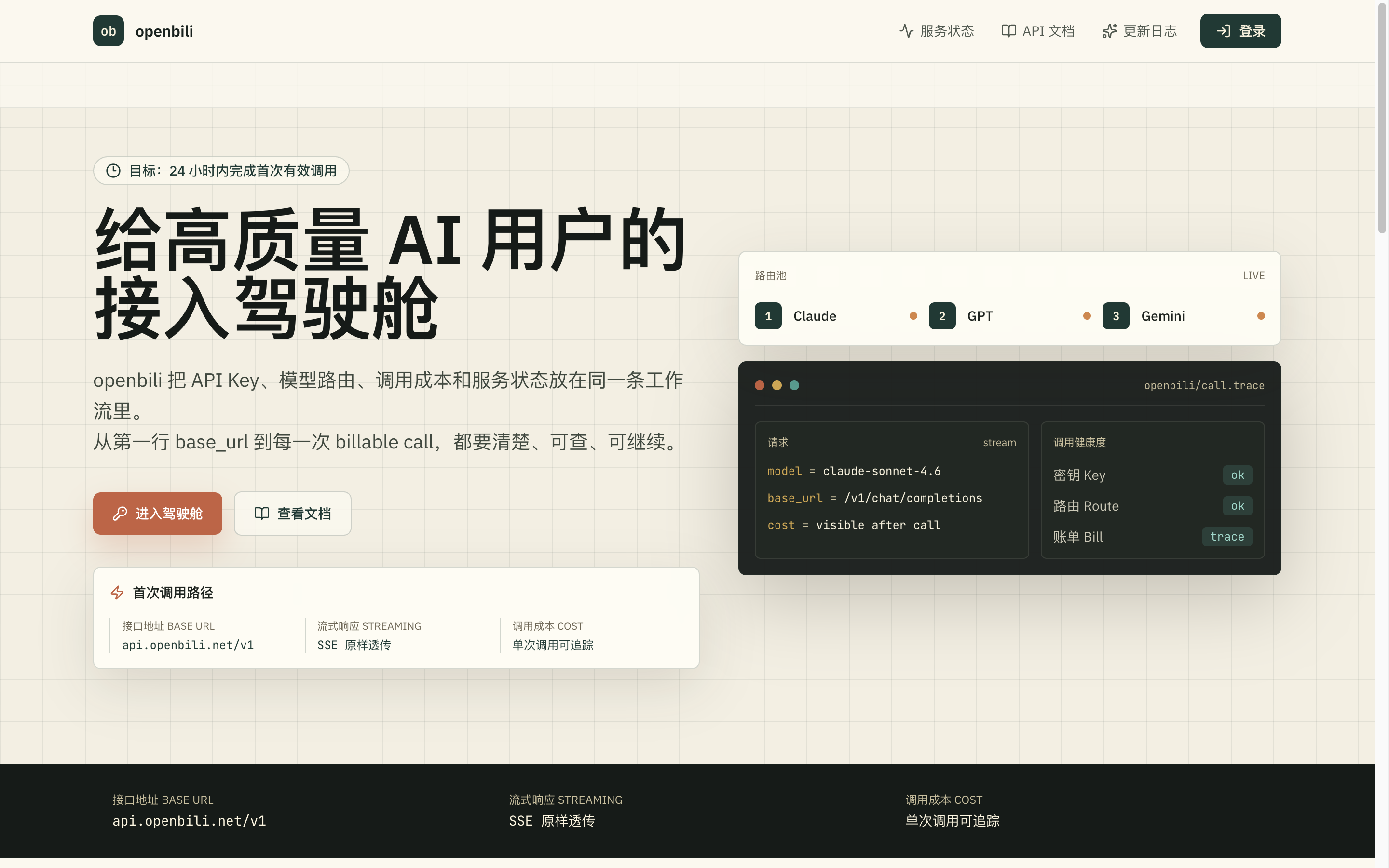The image size is (1389, 868).
Task: Click the ob logo icon
Action: (x=108, y=31)
